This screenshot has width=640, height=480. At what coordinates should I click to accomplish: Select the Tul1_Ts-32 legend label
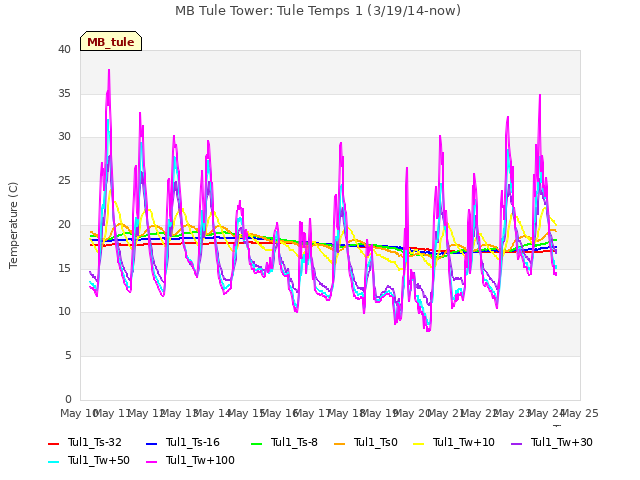[95, 442]
